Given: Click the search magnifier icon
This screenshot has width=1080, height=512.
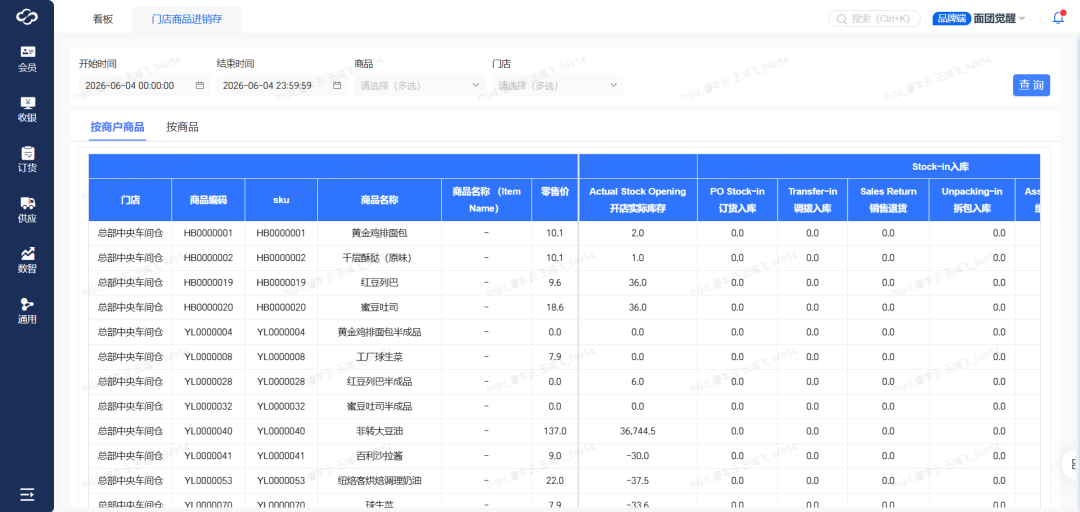Looking at the screenshot, I should tap(841, 19).
